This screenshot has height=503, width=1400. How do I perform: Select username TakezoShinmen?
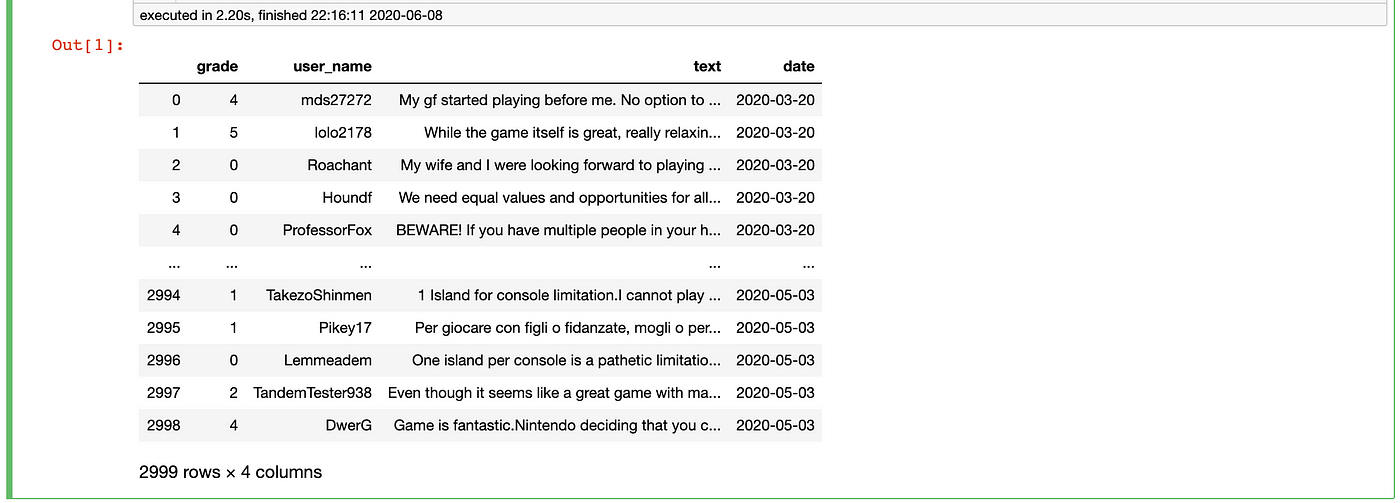tap(319, 295)
